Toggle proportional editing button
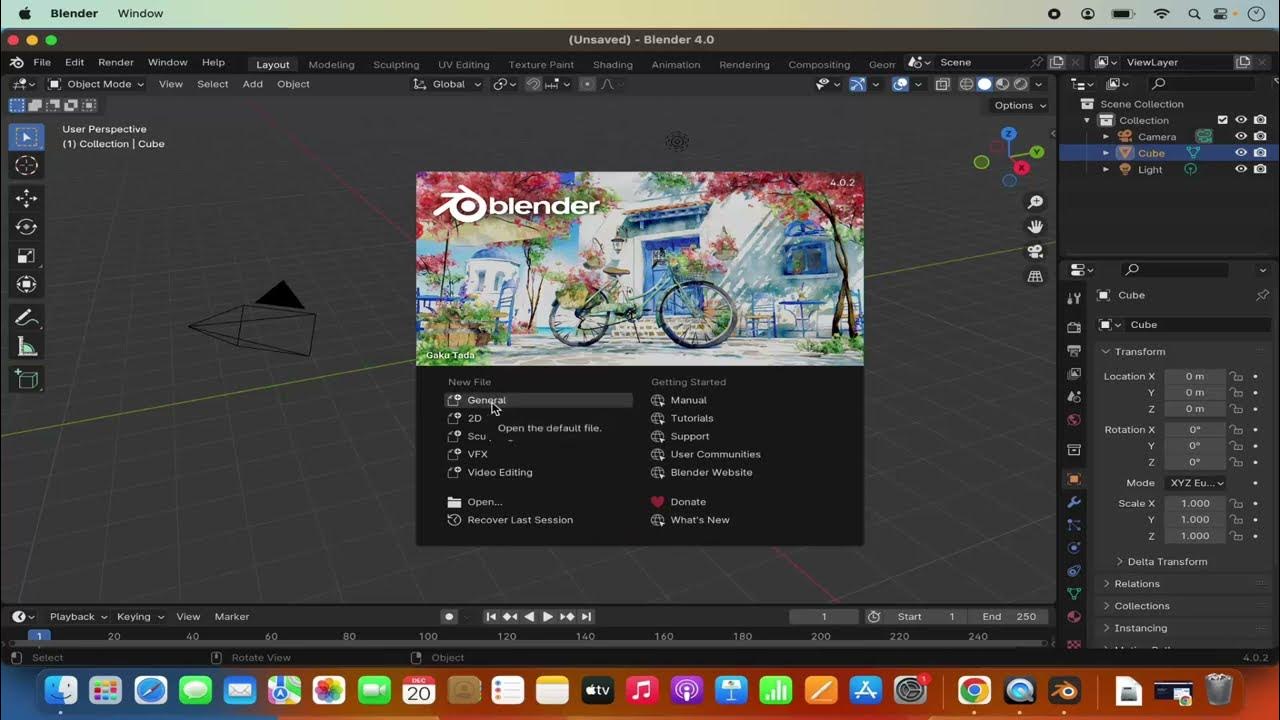The height and width of the screenshot is (720, 1280). (x=587, y=84)
